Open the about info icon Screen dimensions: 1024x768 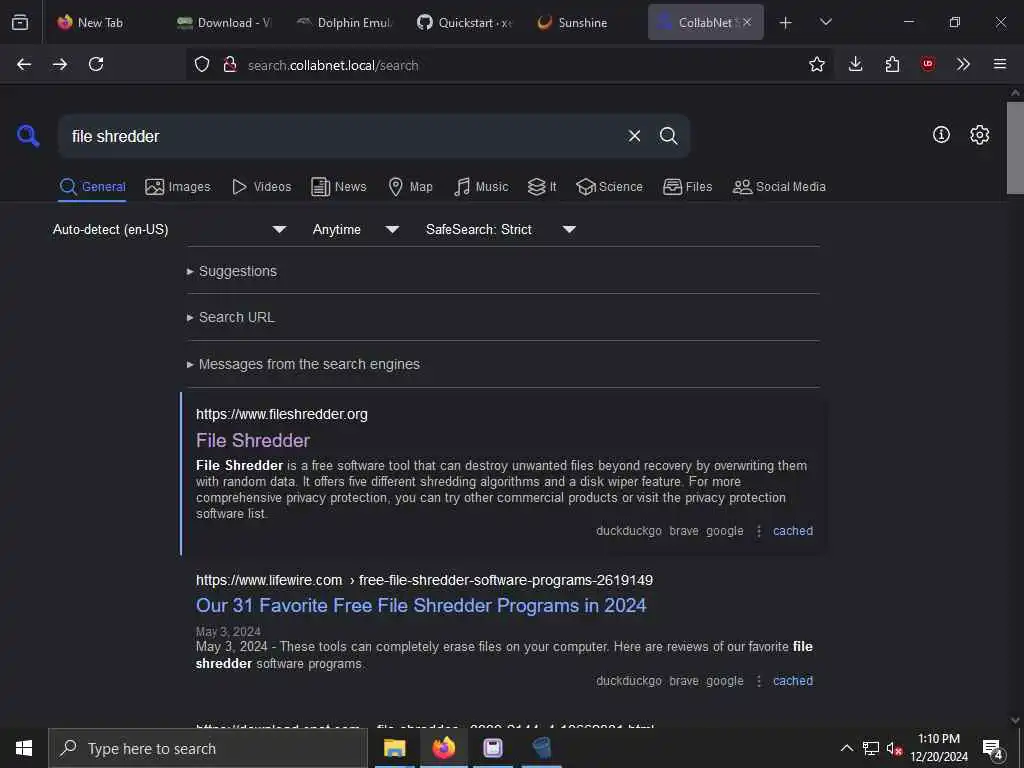[941, 135]
